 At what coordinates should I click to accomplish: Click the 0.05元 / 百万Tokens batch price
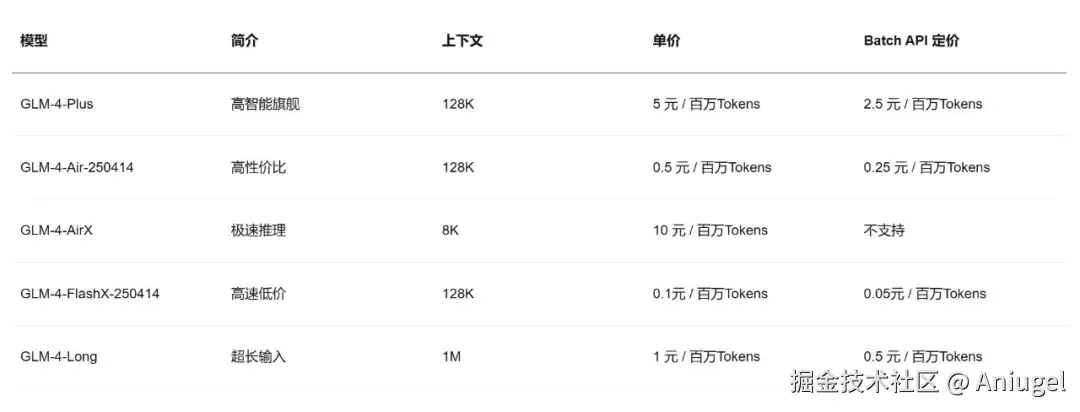[925, 293]
